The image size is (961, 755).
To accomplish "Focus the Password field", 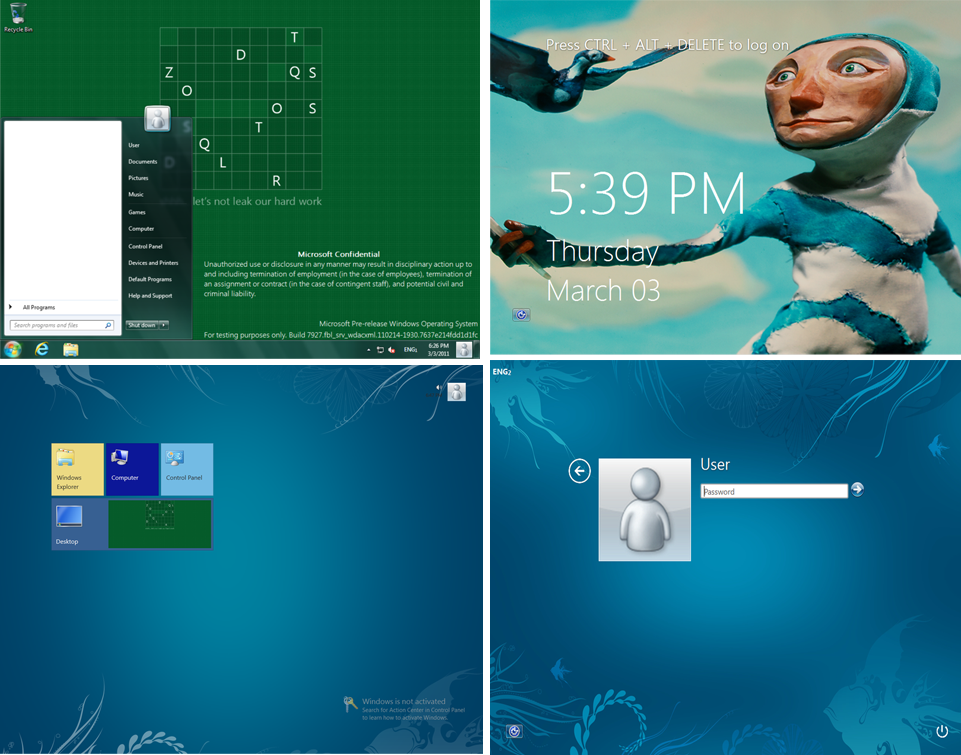I will 774,491.
